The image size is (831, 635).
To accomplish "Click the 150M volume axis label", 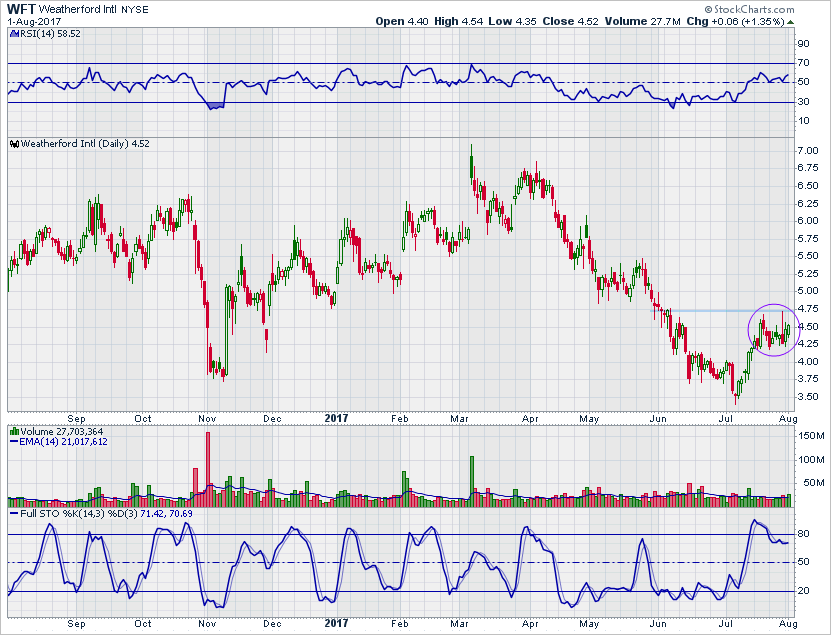I will pyautogui.click(x=810, y=436).
